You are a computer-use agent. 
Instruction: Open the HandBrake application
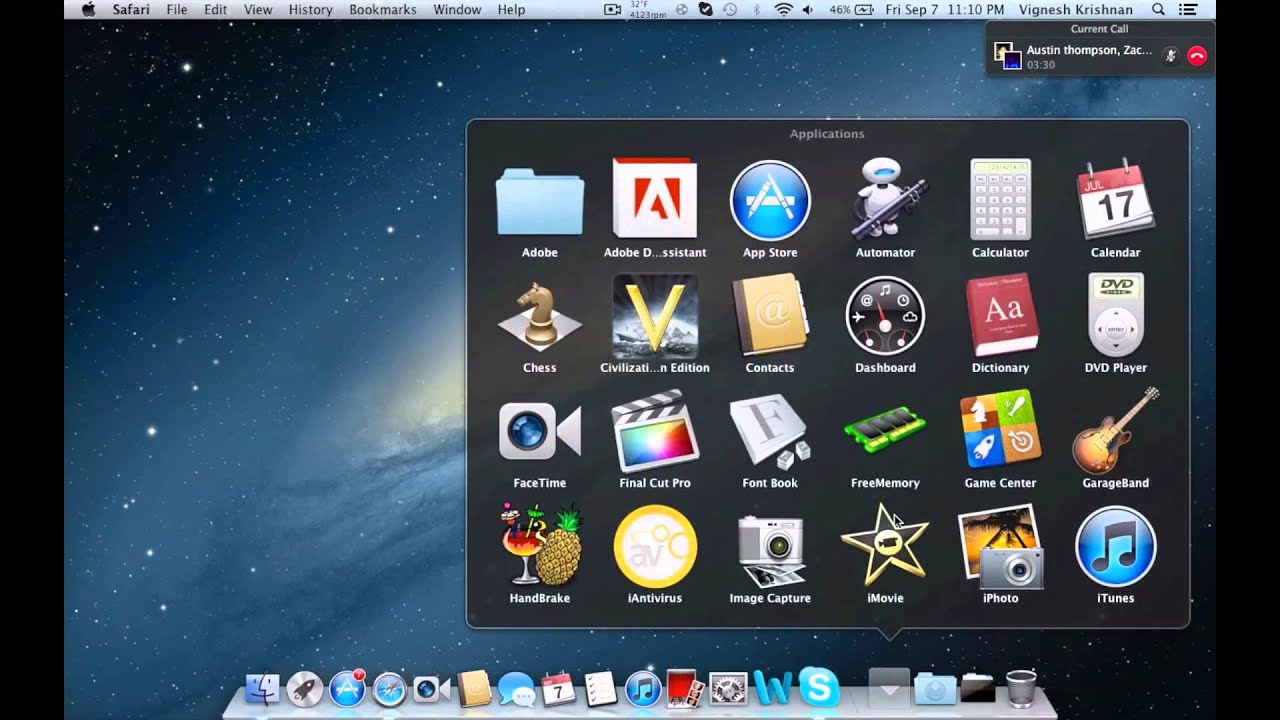click(539, 546)
